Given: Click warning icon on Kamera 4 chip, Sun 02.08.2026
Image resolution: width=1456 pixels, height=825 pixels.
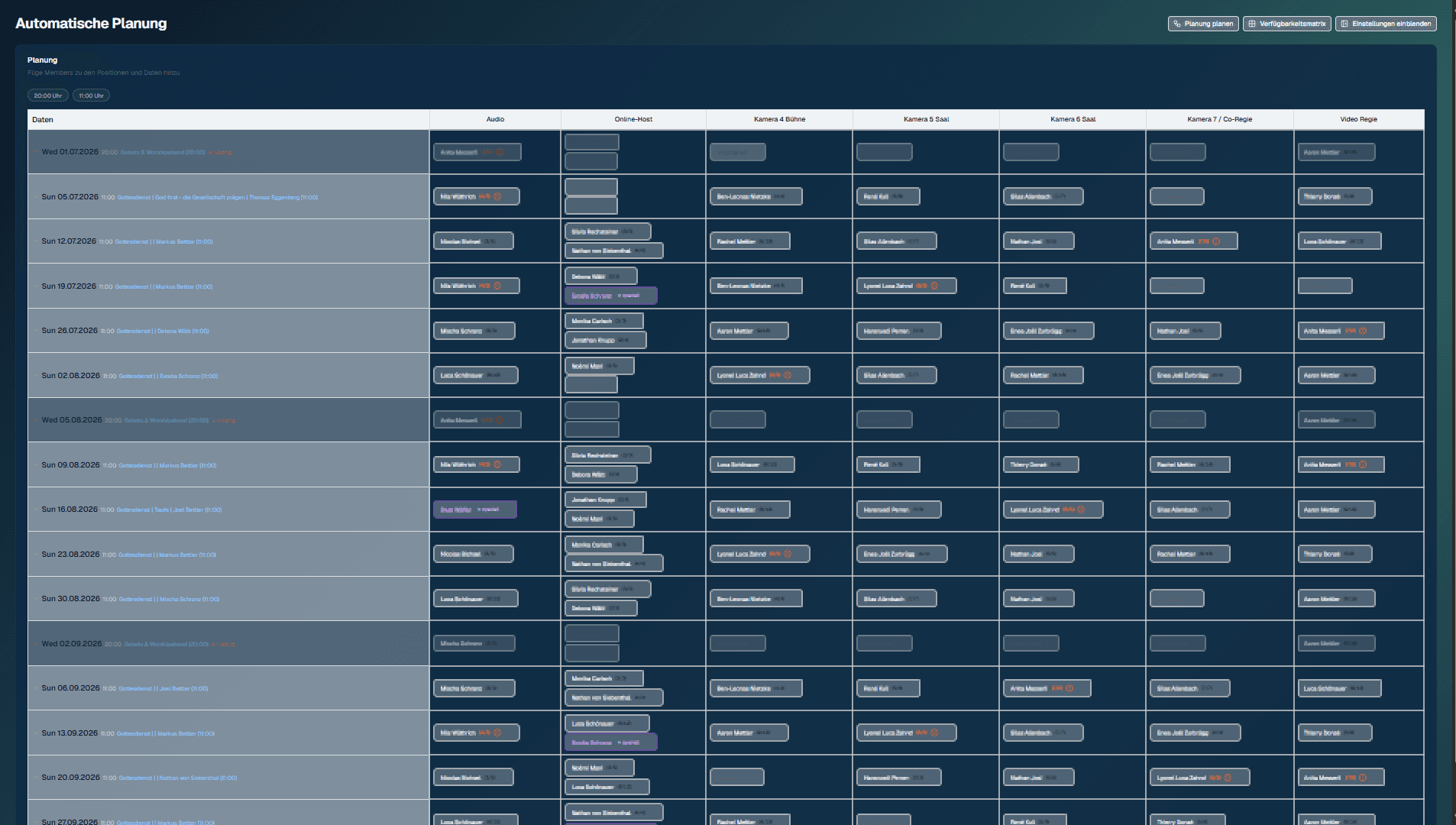Looking at the screenshot, I should coord(788,375).
